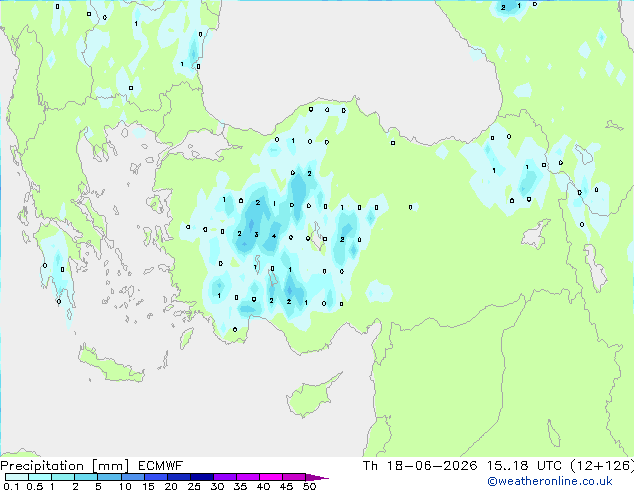Click the legend label '50'
The width and height of the screenshot is (634, 490).
pyautogui.click(x=309, y=486)
